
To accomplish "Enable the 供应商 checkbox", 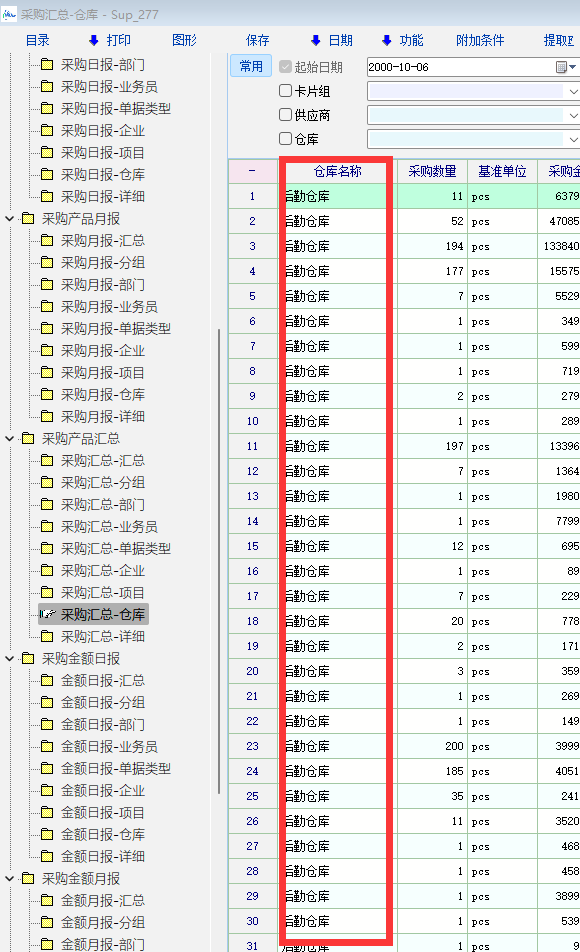I will point(285,114).
